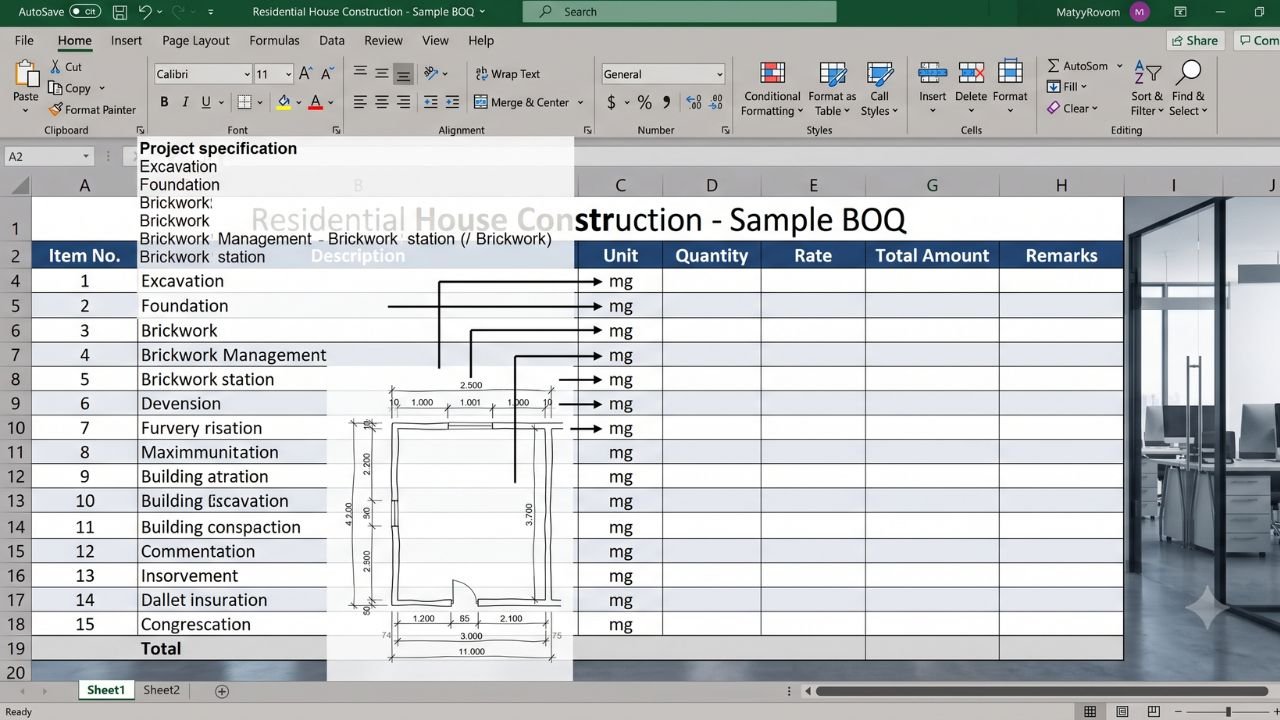Click the Comma Style icon
1280x720 pixels.
pyautogui.click(x=667, y=102)
